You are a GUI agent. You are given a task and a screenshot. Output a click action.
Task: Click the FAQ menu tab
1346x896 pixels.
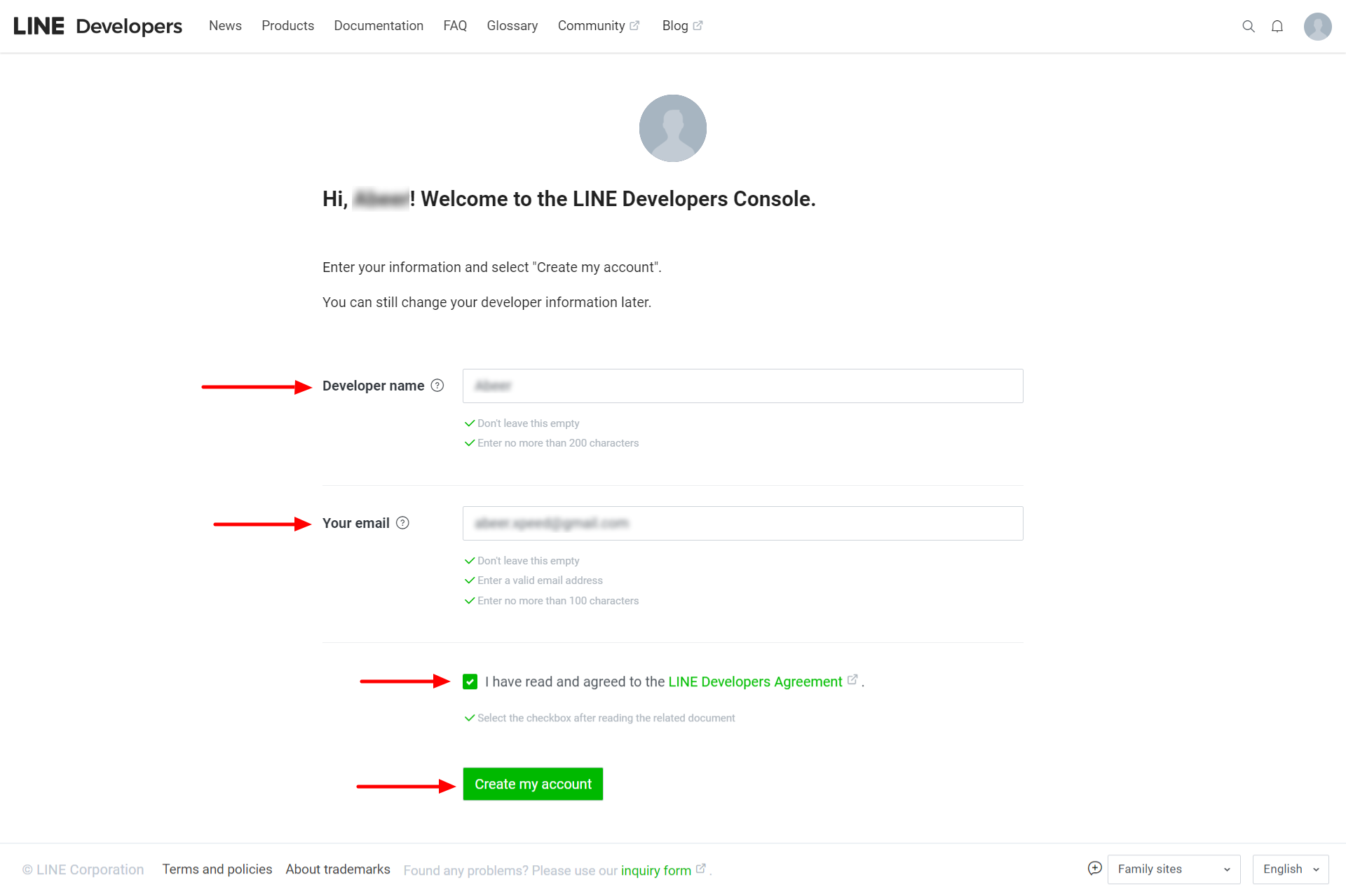tap(454, 26)
